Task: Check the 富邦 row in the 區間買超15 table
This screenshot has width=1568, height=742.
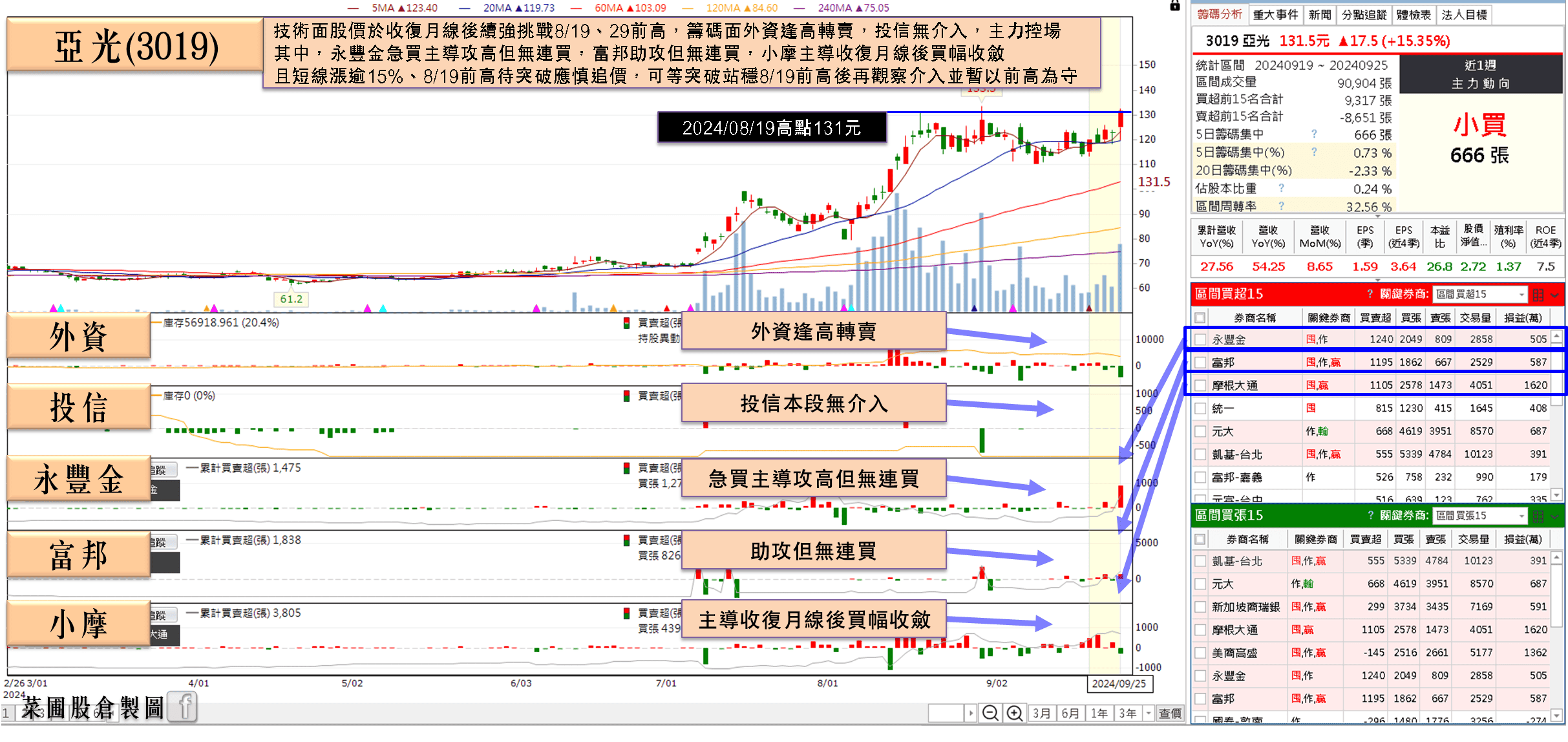Action: tap(1200, 363)
